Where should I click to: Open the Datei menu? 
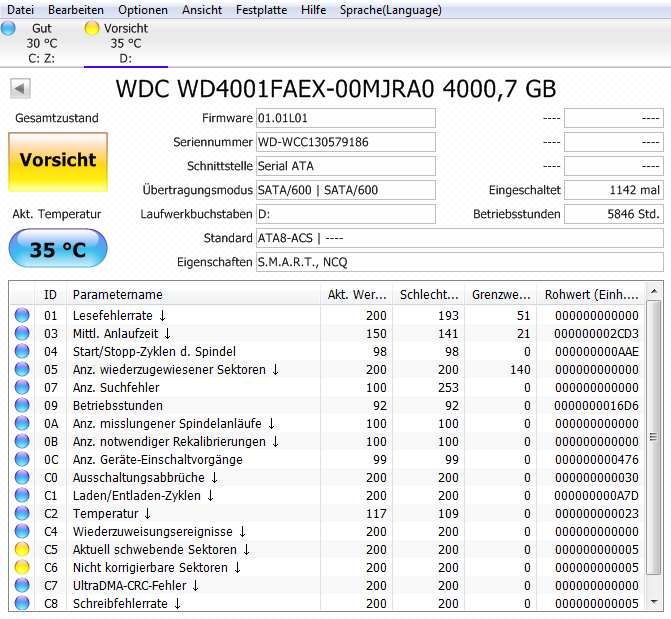coord(20,10)
